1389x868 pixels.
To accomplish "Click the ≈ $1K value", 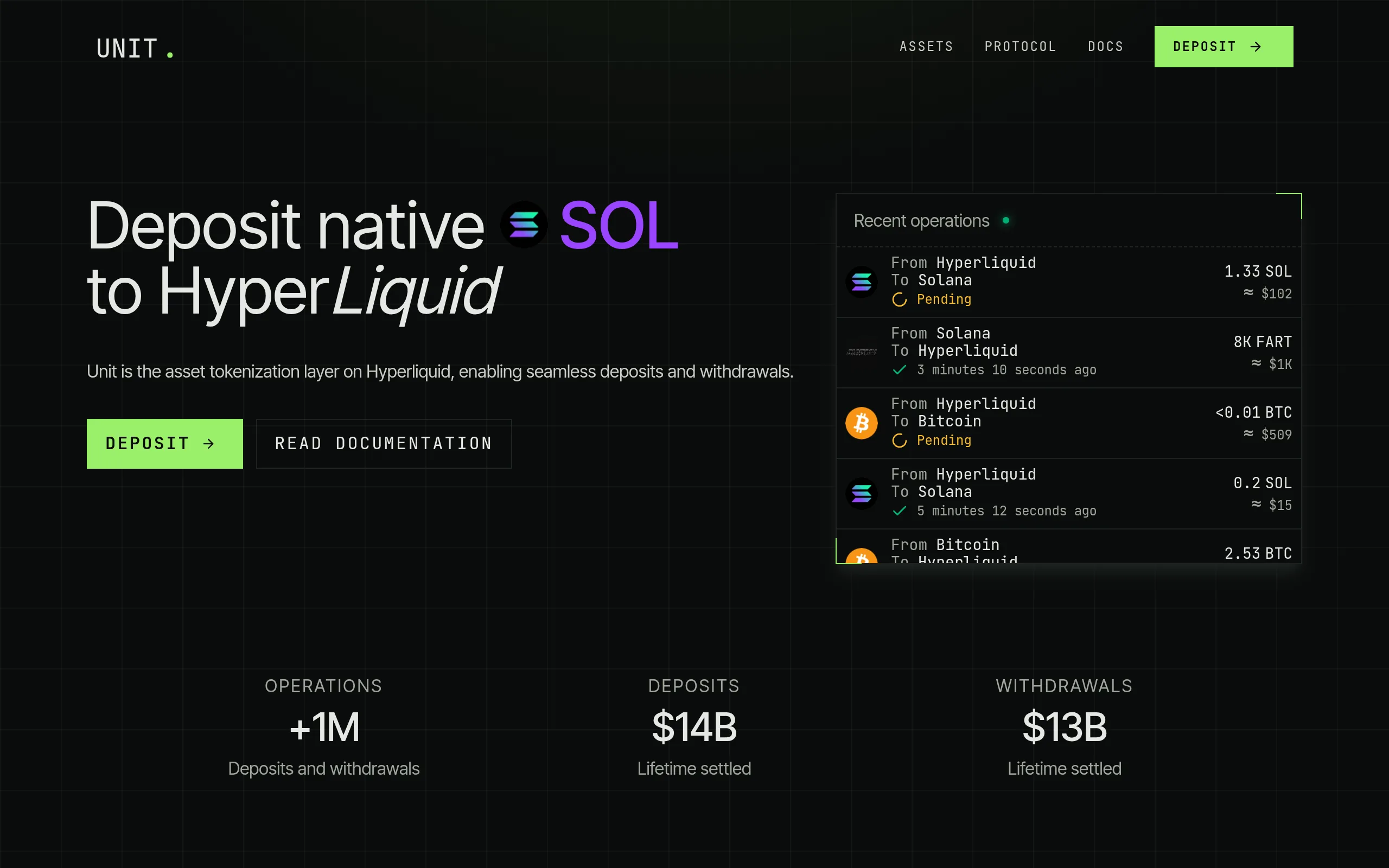I will point(1271,364).
